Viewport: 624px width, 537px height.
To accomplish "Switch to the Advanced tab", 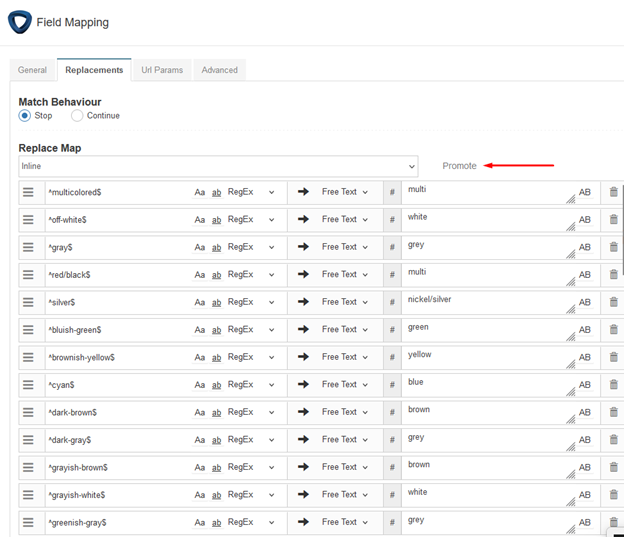I will pos(220,70).
